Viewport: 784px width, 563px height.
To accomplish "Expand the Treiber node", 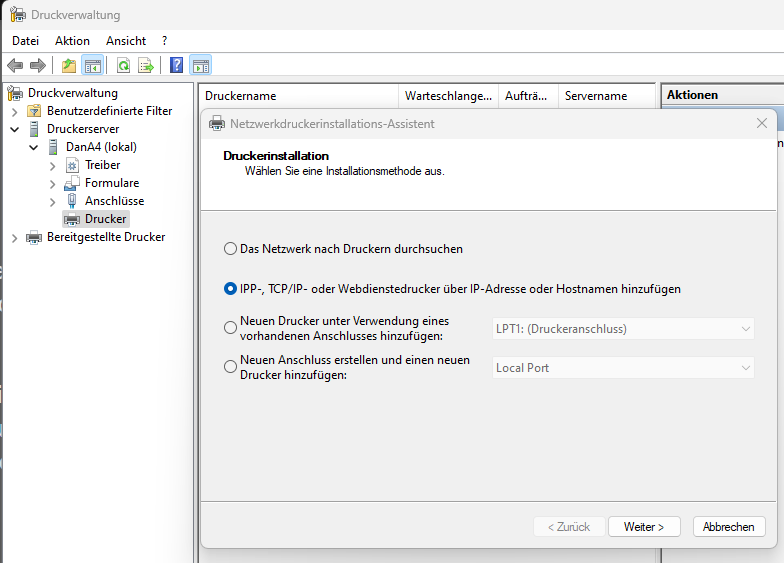I will click(52, 166).
